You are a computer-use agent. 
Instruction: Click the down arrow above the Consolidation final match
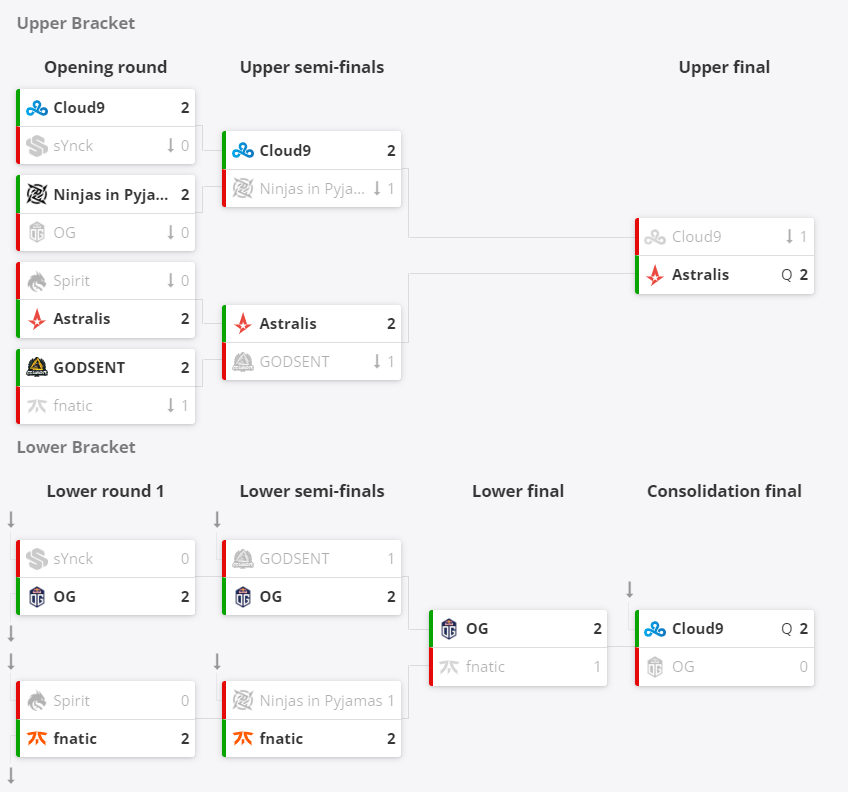630,589
